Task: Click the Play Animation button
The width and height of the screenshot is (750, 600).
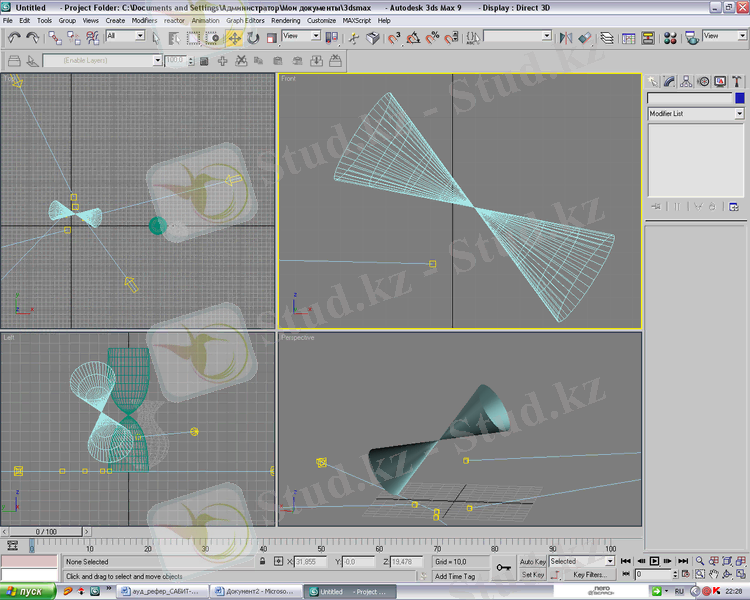Action: coord(654,561)
